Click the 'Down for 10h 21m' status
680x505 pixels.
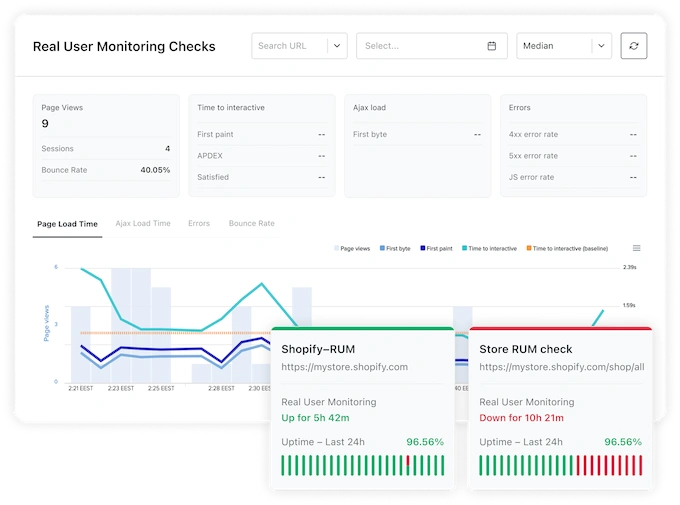[x=521, y=418]
